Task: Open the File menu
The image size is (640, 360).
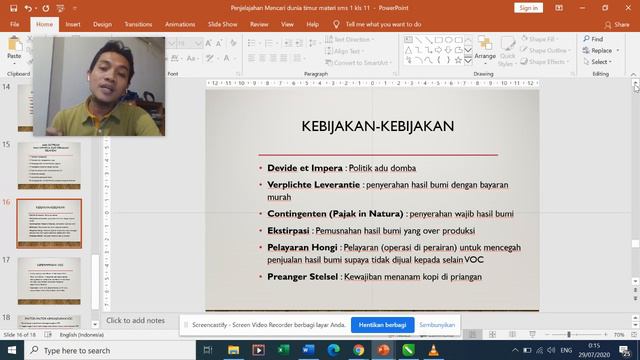Action: [15, 24]
